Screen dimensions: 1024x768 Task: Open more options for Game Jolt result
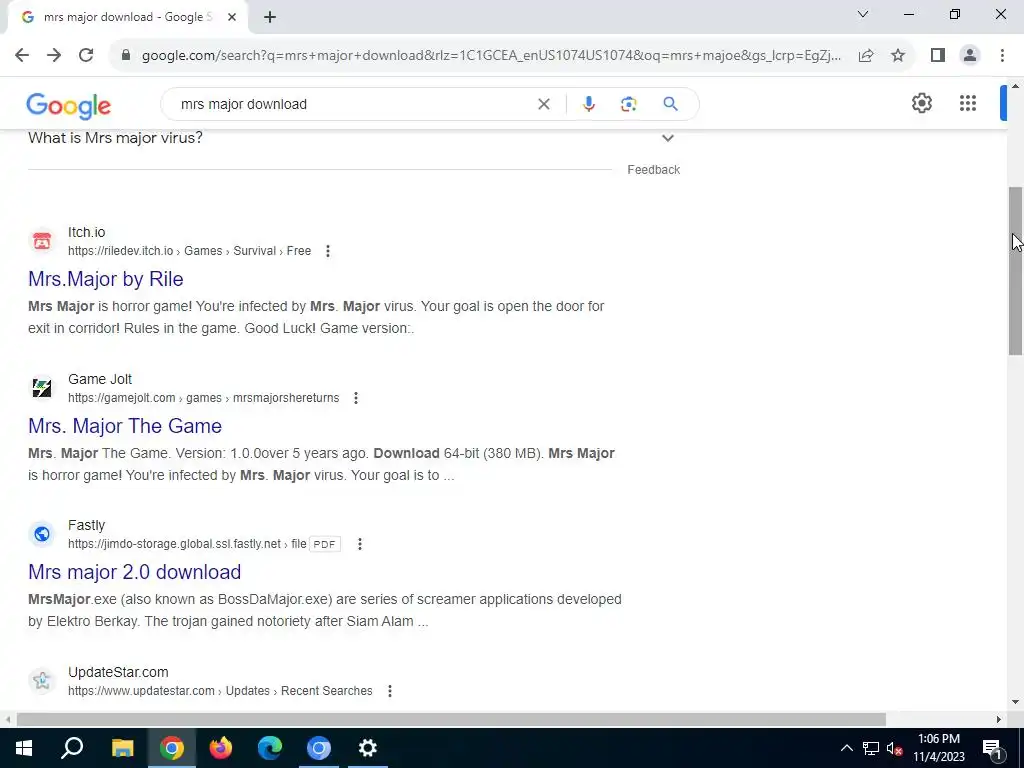click(356, 398)
